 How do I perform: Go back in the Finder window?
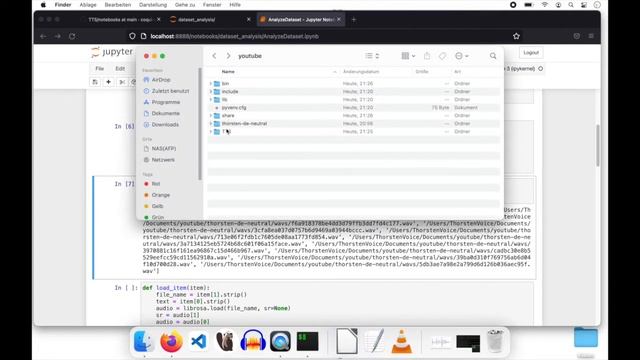click(x=214, y=56)
